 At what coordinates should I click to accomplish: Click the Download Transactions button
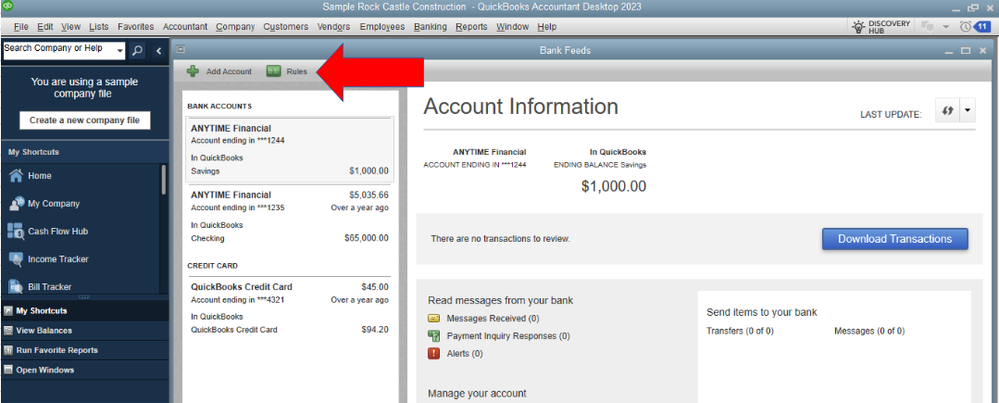coord(895,239)
